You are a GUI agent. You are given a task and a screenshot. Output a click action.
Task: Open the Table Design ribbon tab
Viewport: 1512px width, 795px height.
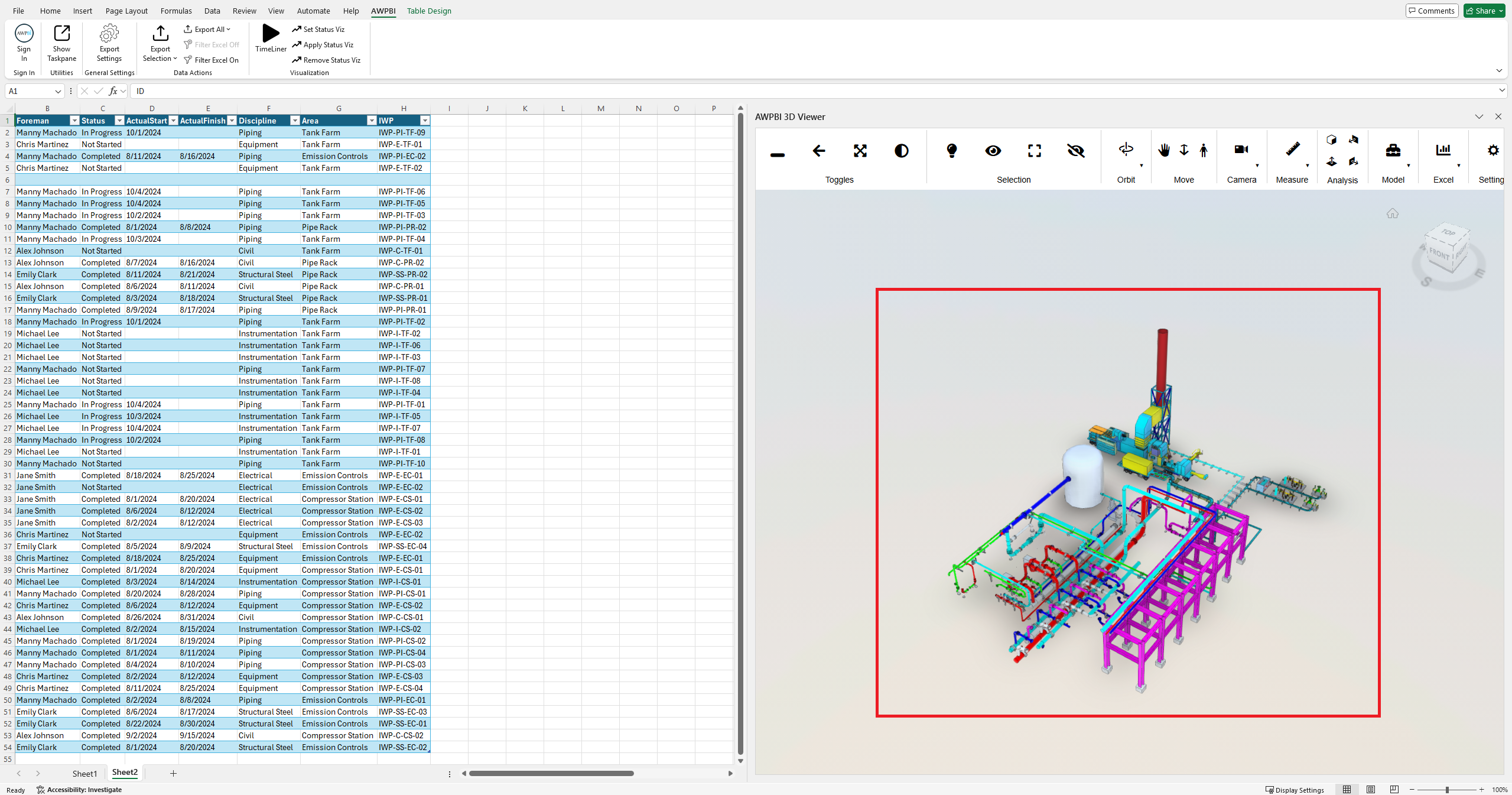[429, 11]
